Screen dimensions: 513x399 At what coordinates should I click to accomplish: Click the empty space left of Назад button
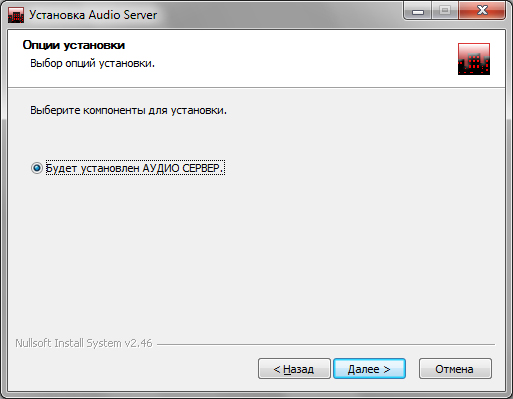point(133,369)
